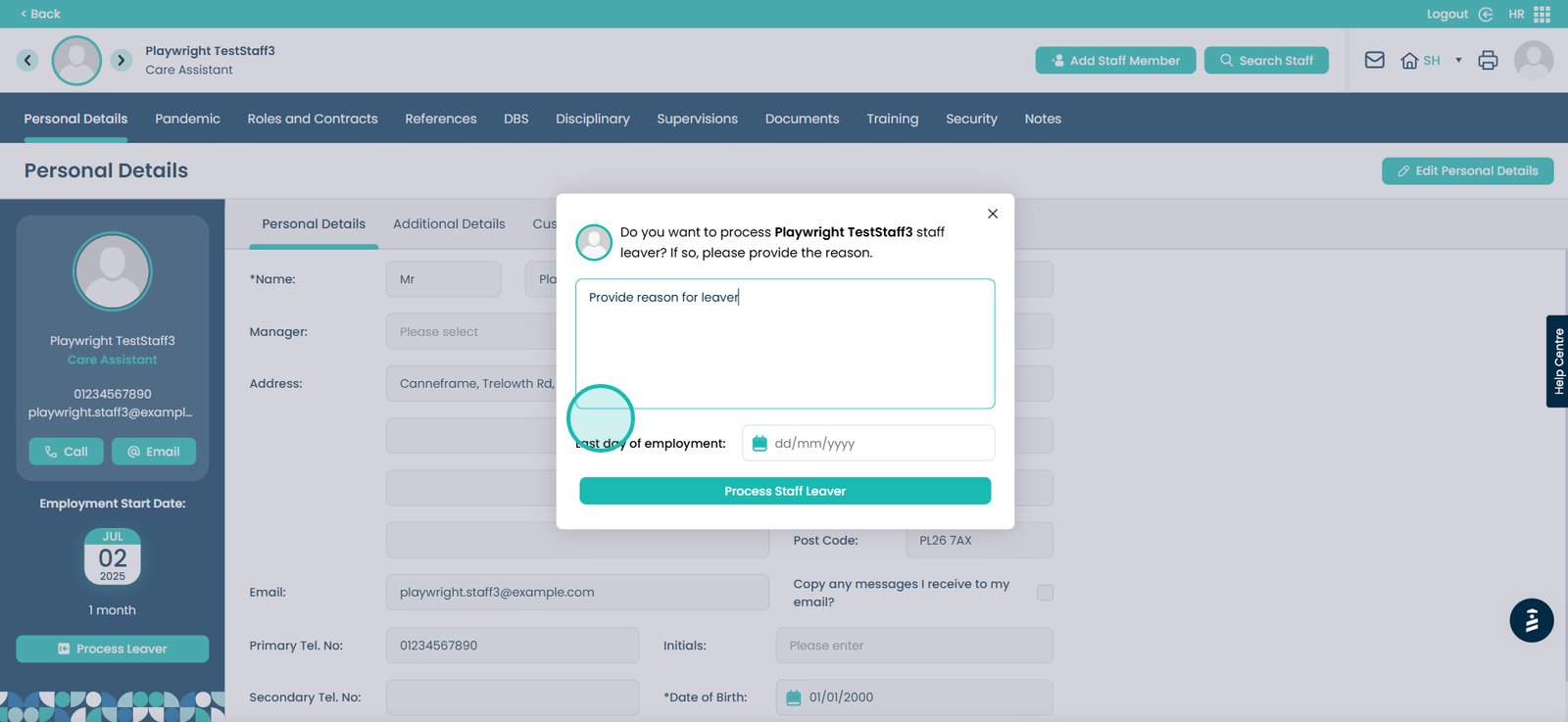1568x722 pixels.
Task: Open the Additional Details sub-tab
Action: coord(449,223)
